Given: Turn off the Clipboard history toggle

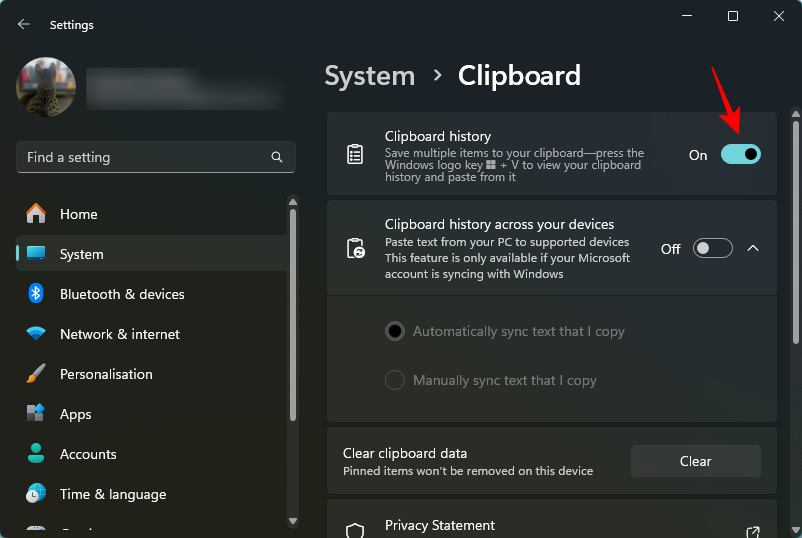Looking at the screenshot, I should 741,154.
